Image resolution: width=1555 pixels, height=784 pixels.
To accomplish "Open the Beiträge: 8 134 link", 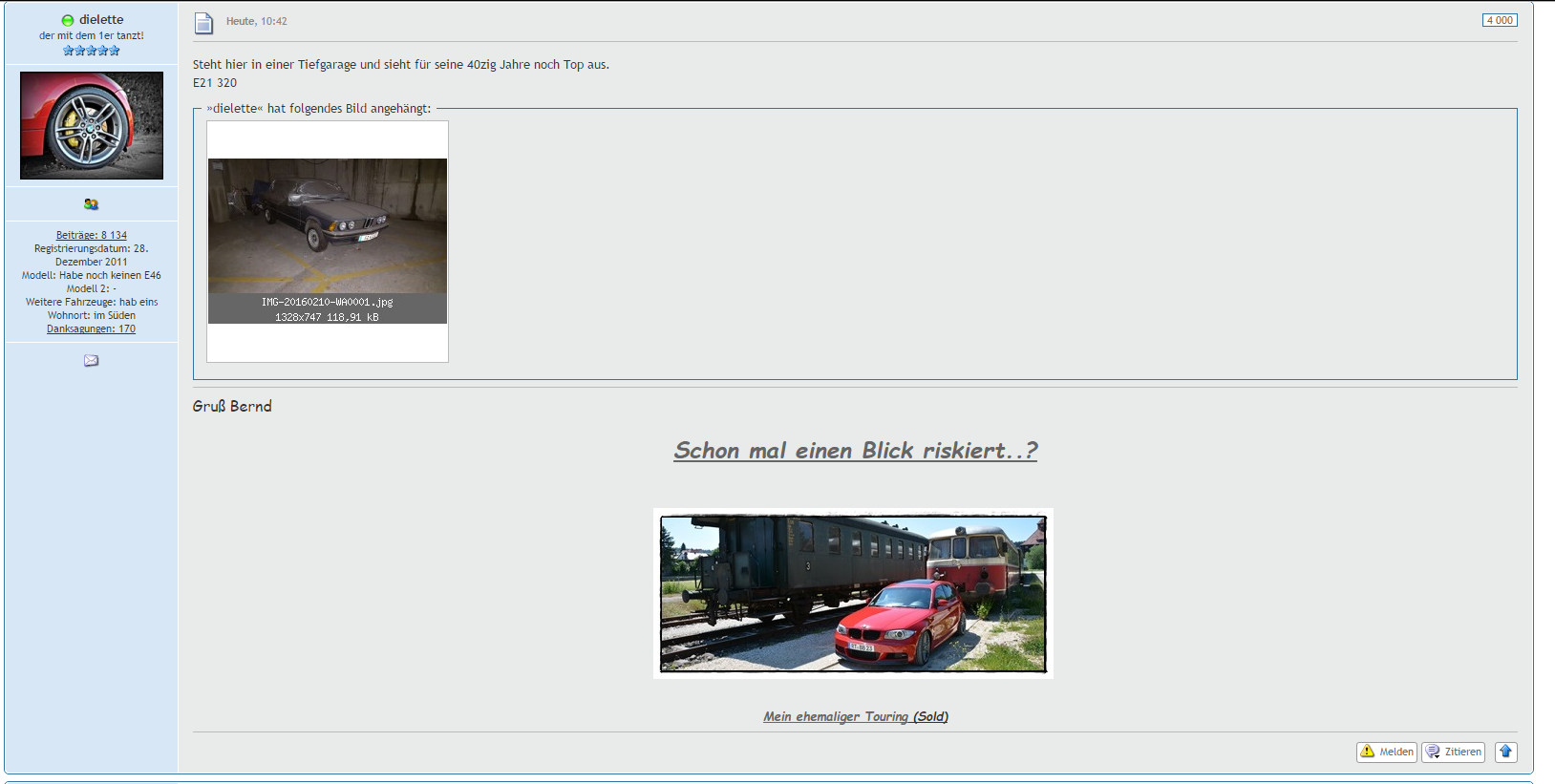I will pos(92,235).
